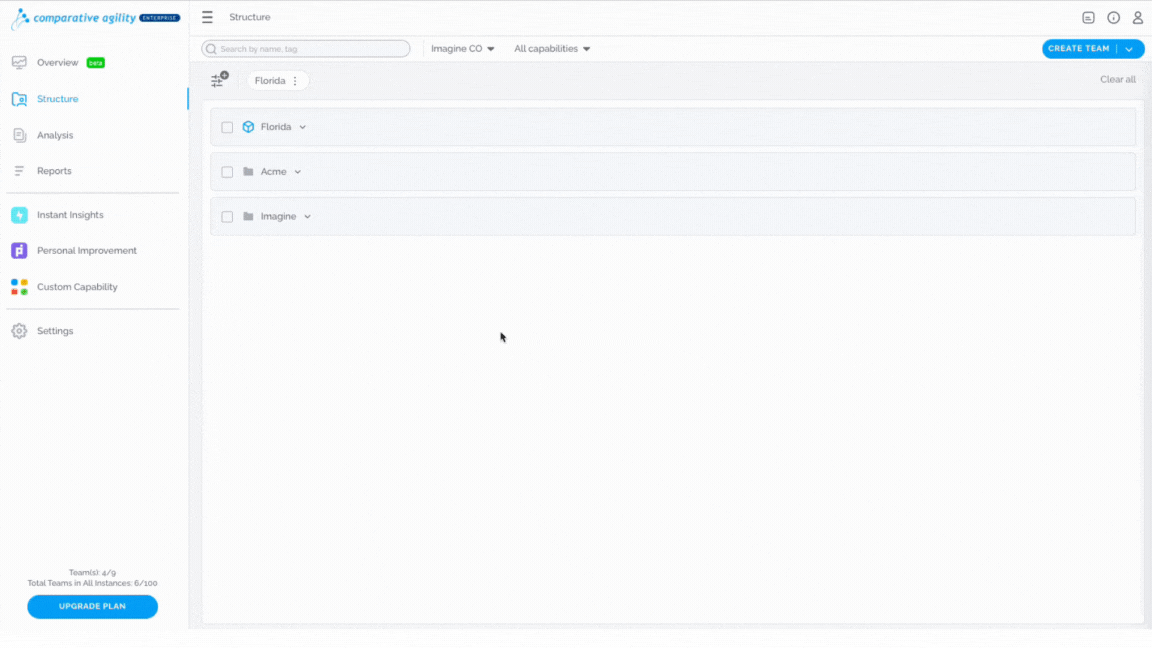Click the Personal Improvement purple icon
This screenshot has height=648, width=1152.
(x=19, y=251)
